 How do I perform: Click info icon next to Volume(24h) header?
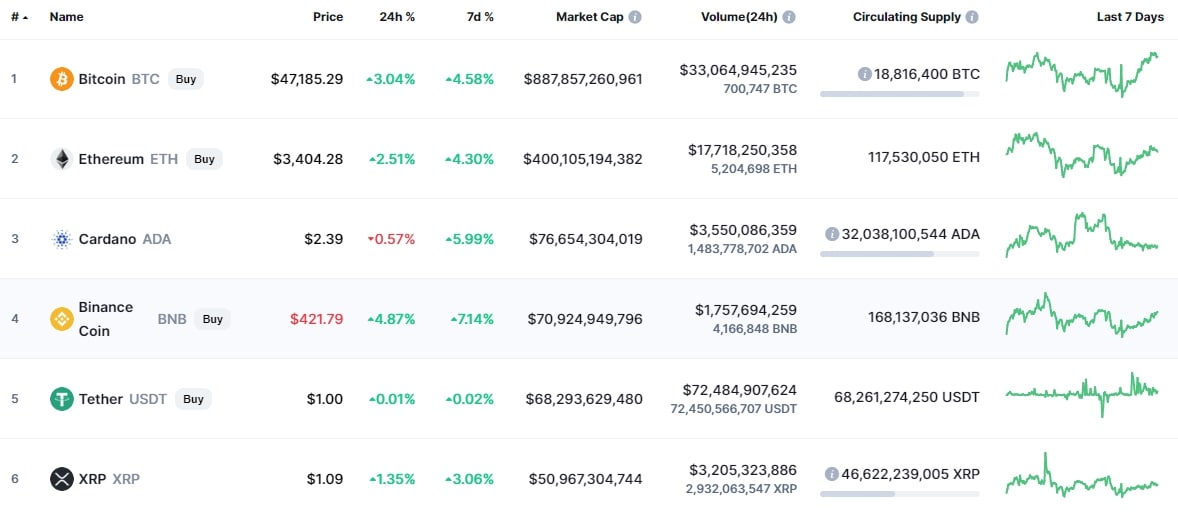pos(790,17)
